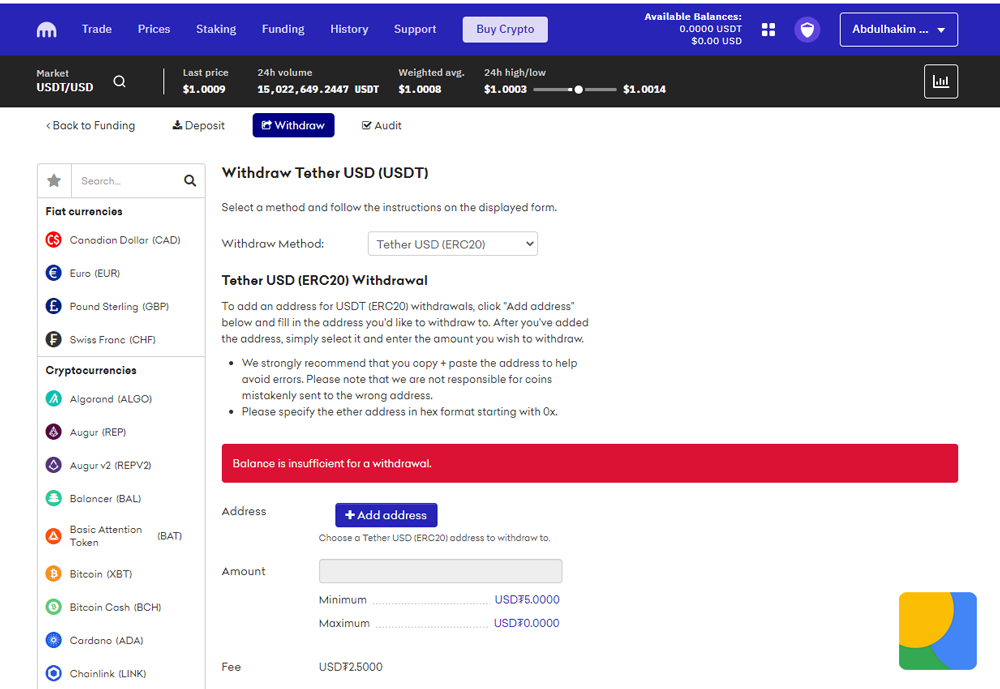Open the chart view icon button
The image size is (1000, 689).
coord(941,81)
